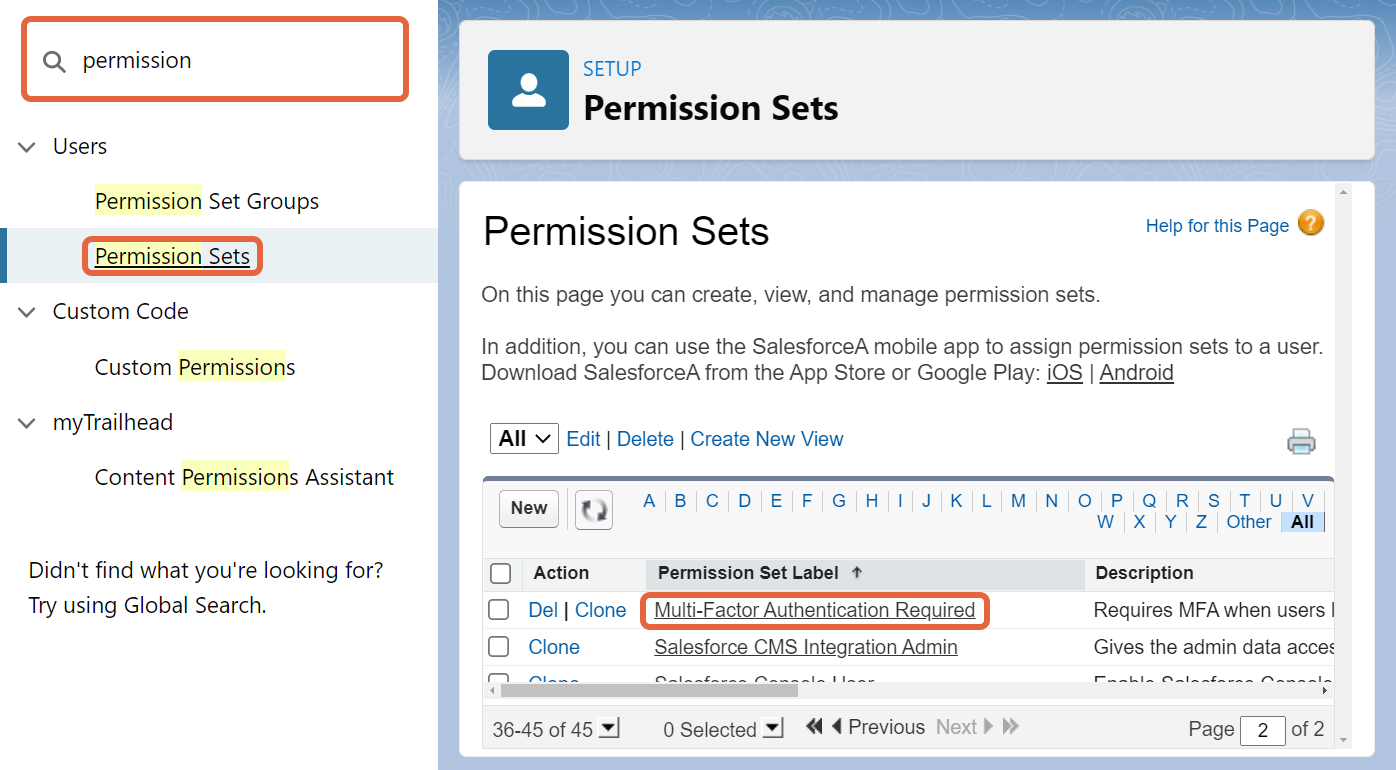Collapse the Users section in sidebar
The width and height of the screenshot is (1396, 770).
(26, 146)
